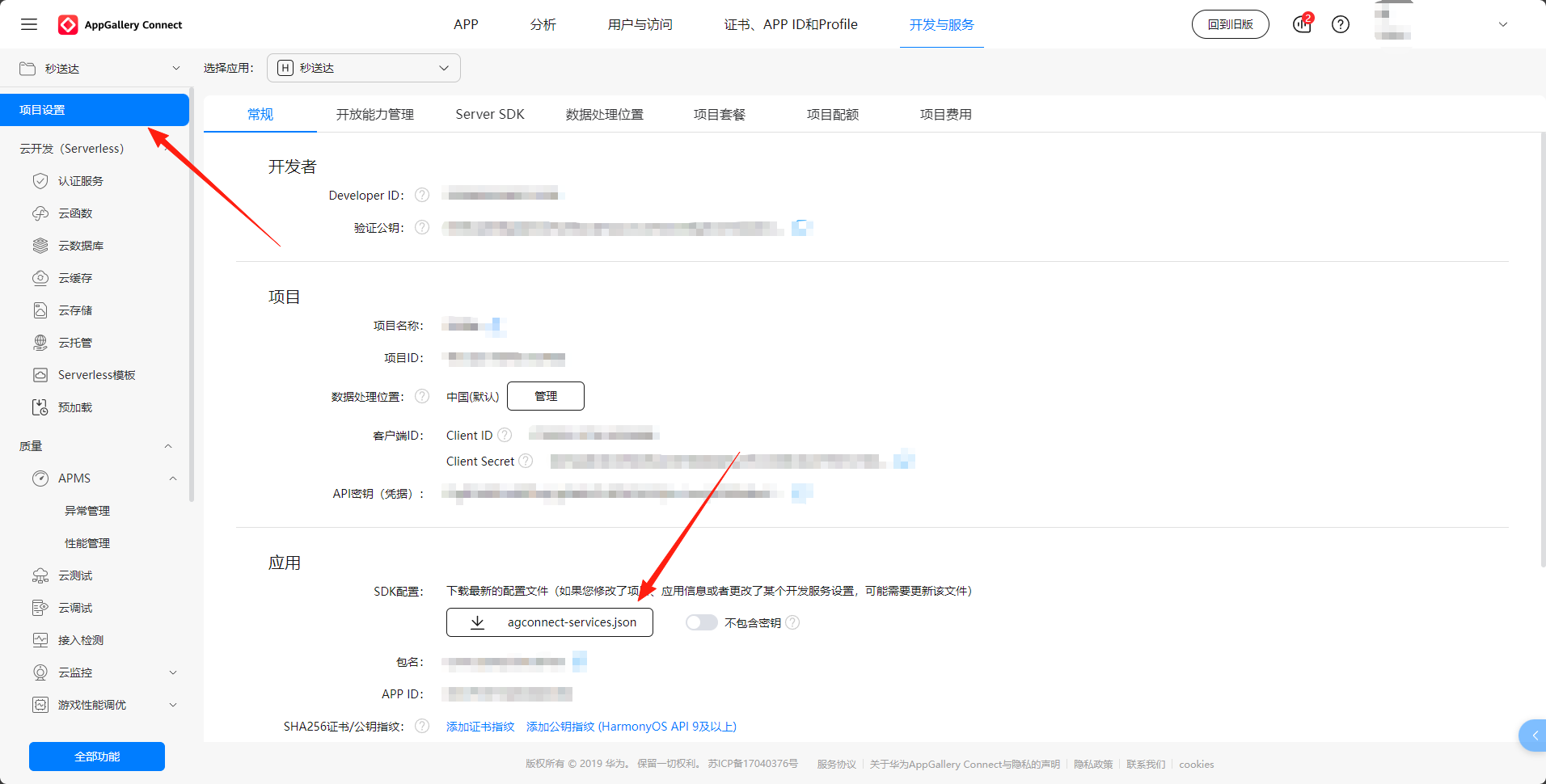Image resolution: width=1546 pixels, height=784 pixels.
Task: Switch to the 数据处理位置 tab
Action: tap(605, 114)
